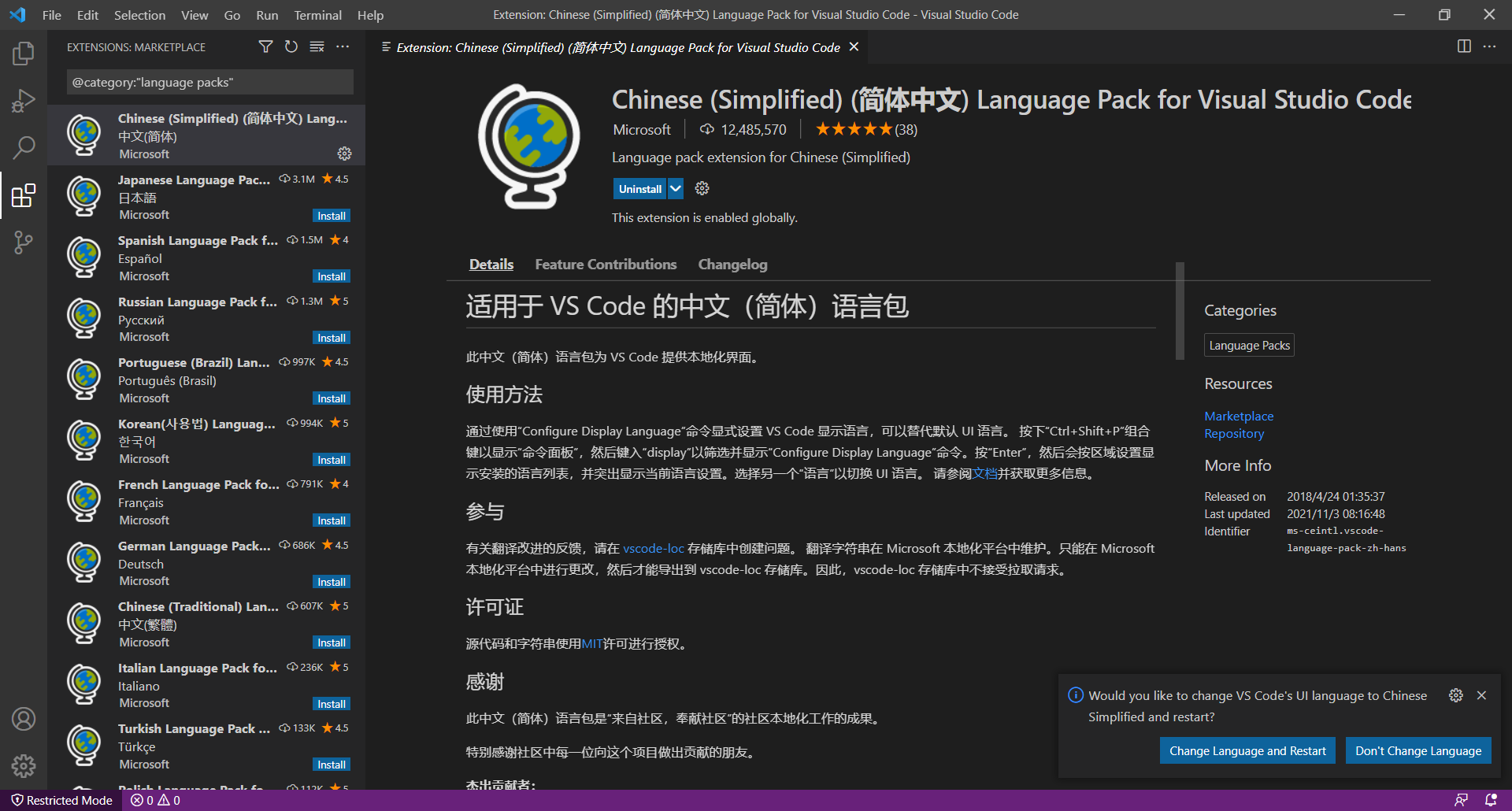This screenshot has height=811, width=1512.
Task: Install the Chinese (Traditional) Language Pack
Action: (332, 643)
